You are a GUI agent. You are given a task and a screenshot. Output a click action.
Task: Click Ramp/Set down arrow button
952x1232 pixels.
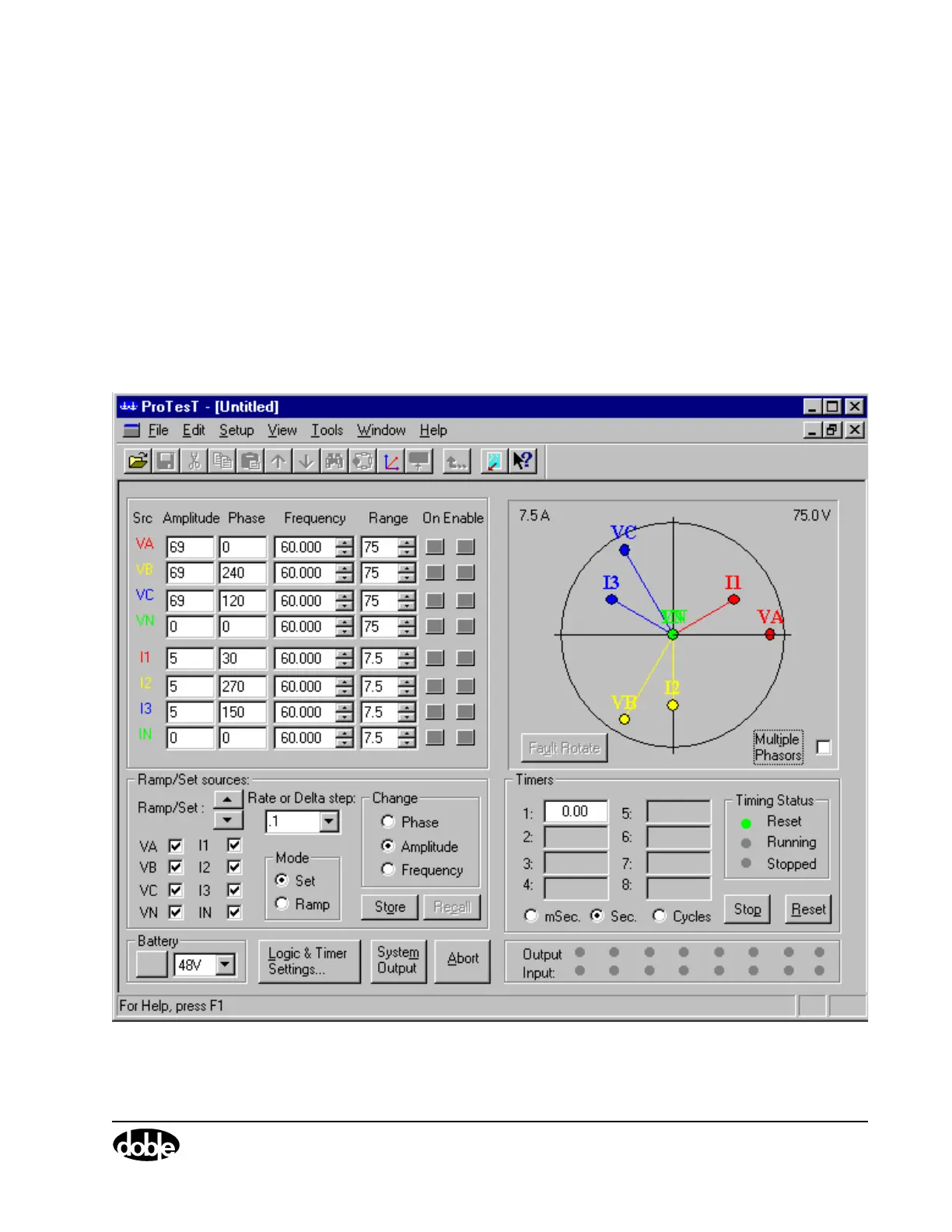pyautogui.click(x=227, y=820)
